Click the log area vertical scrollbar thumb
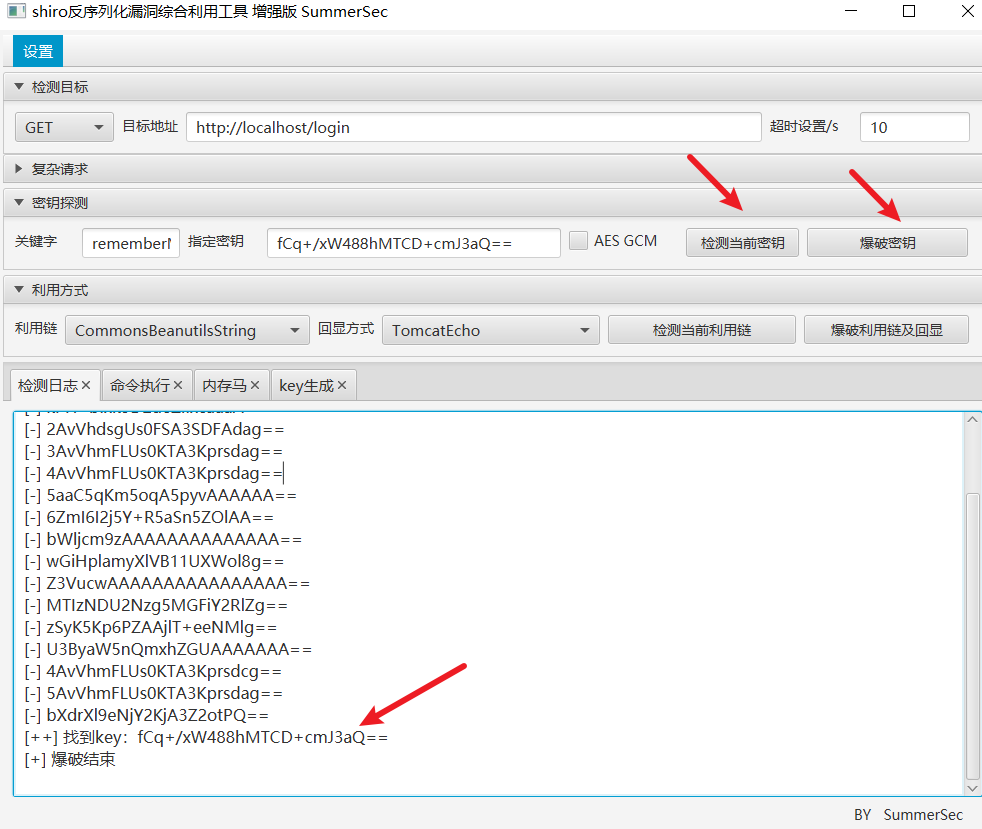982x829 pixels. tap(972, 636)
